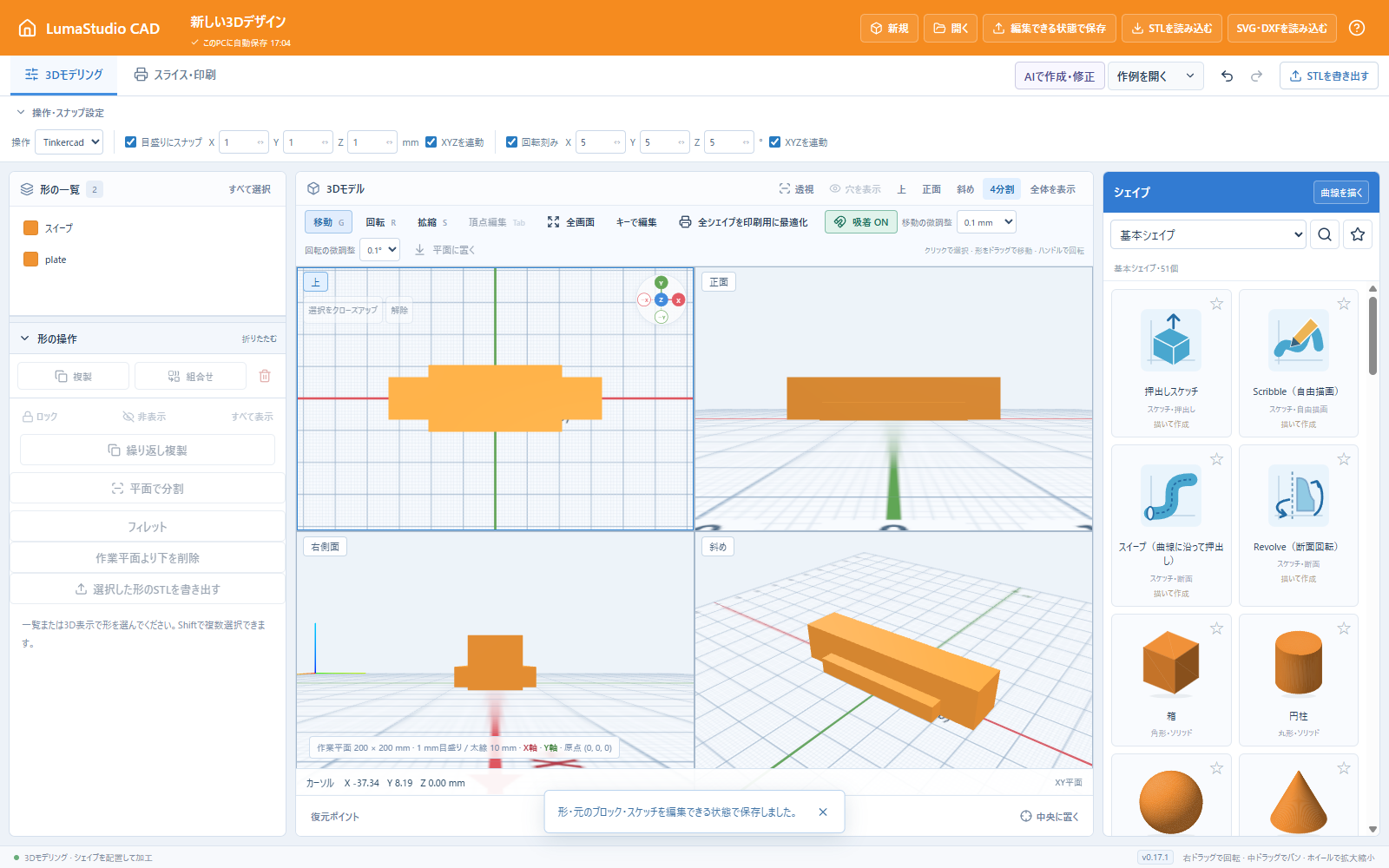
Task: Favorite the 押出しスケッチ shape star
Action: coord(1216,304)
